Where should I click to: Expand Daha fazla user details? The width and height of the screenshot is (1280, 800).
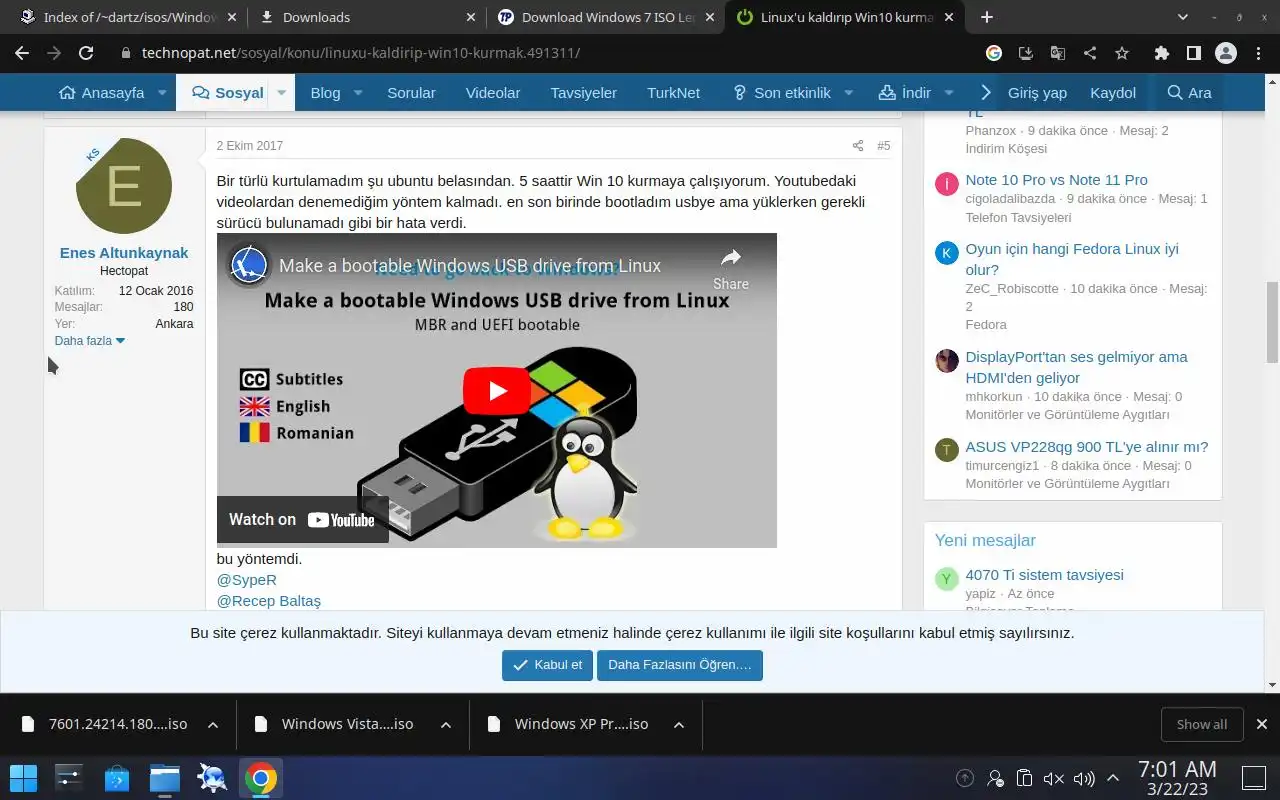pos(90,341)
